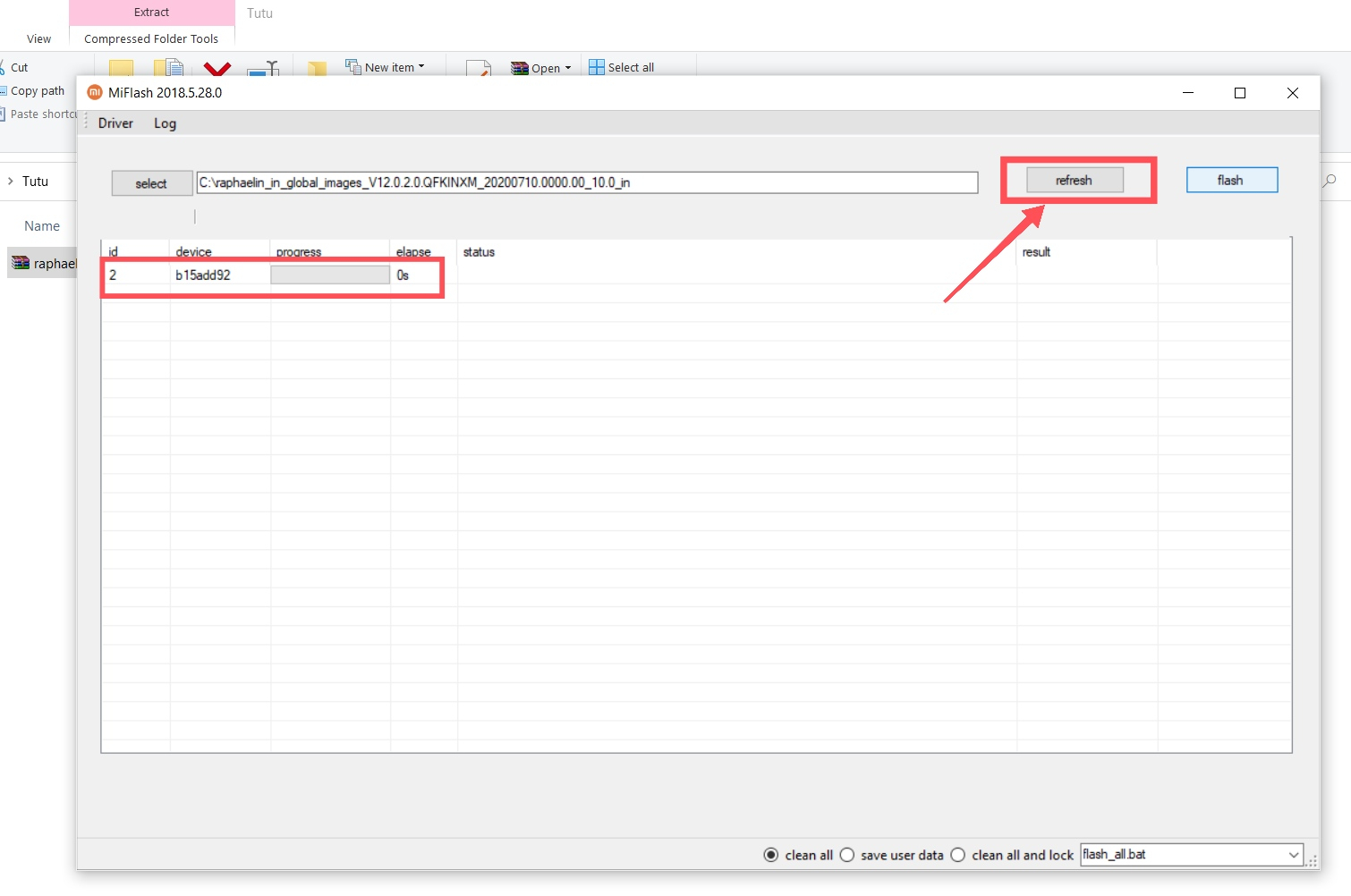Click the raphael archive file icon

tap(21, 263)
